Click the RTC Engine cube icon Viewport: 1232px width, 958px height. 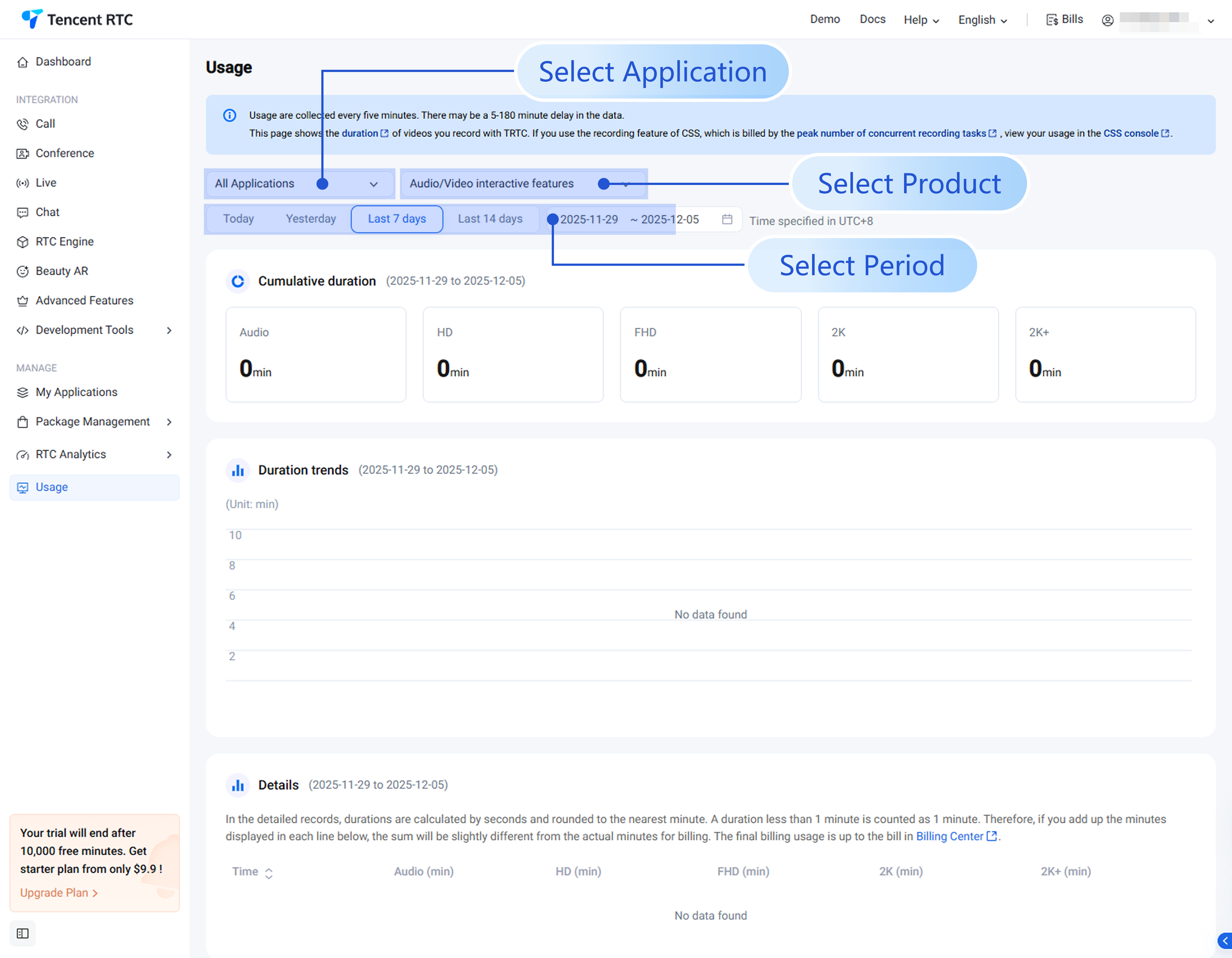coord(22,242)
